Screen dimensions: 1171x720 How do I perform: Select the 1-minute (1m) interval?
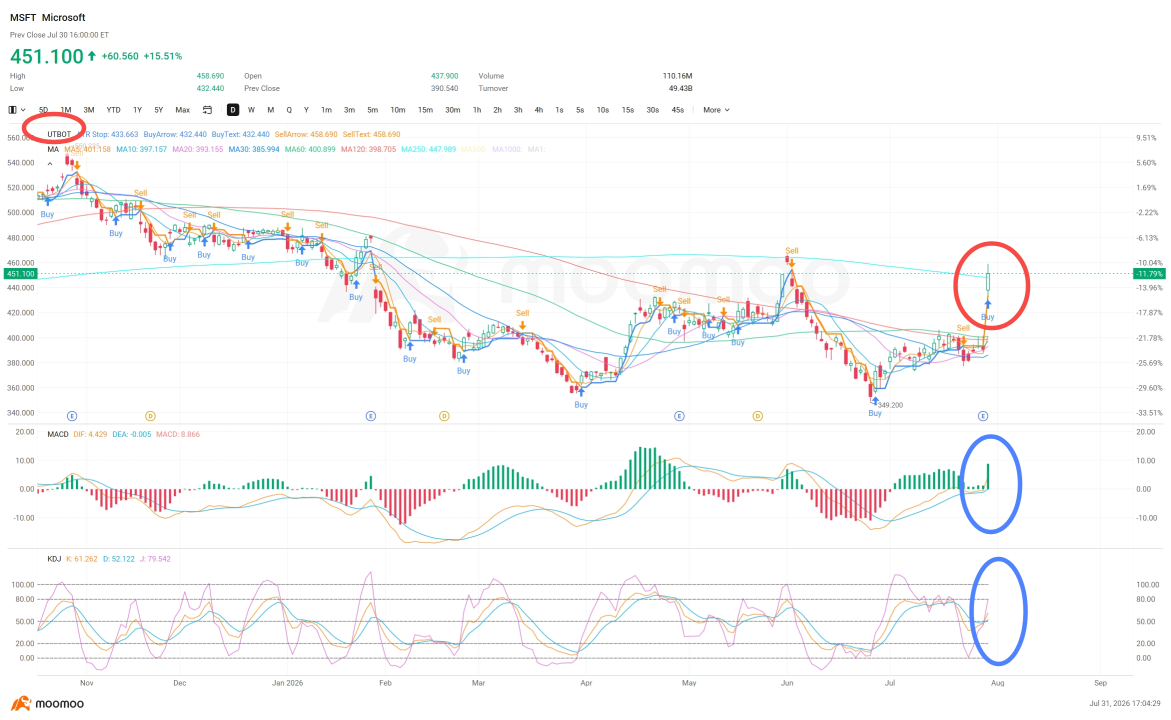click(326, 110)
